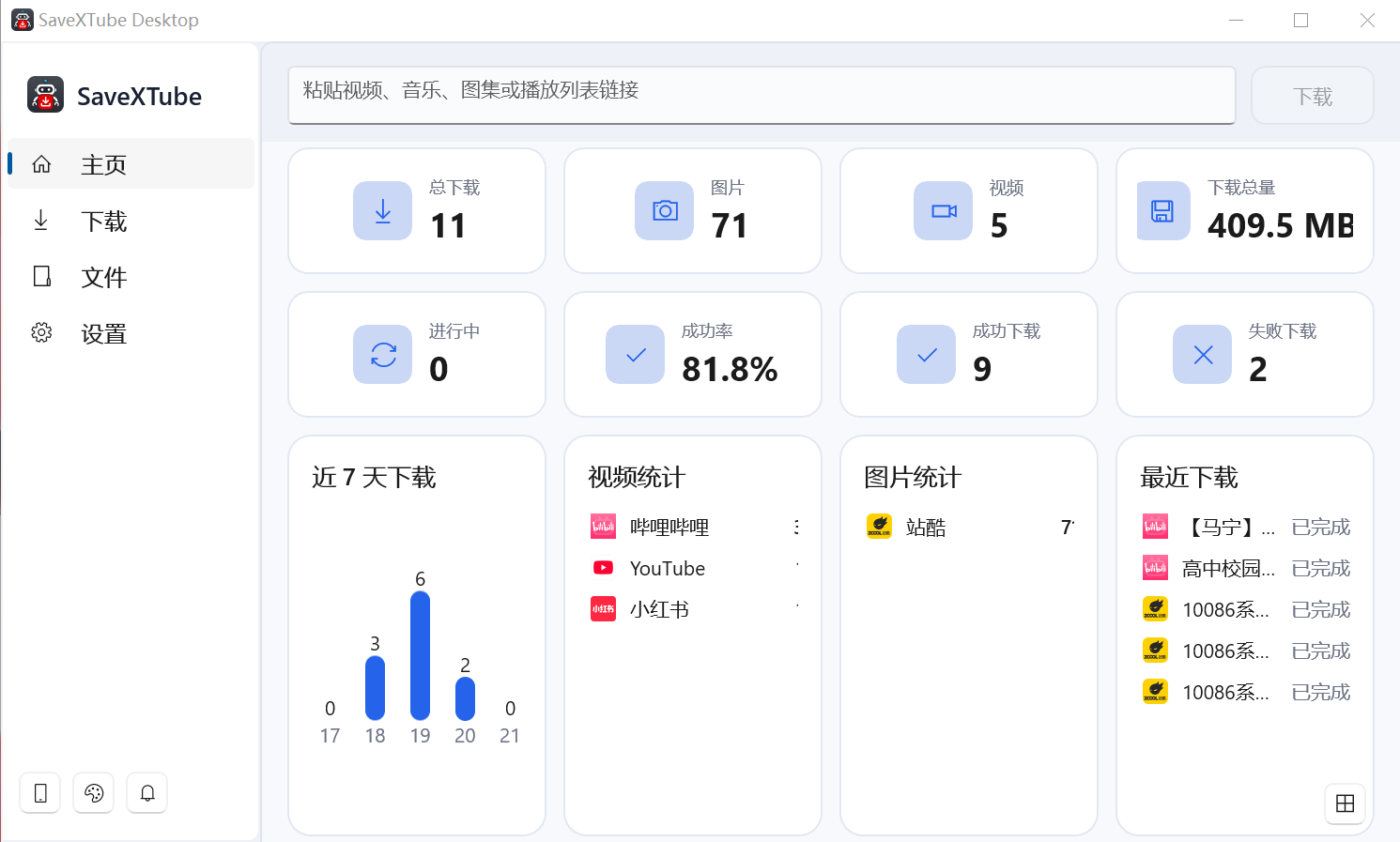The width and height of the screenshot is (1400, 842).
Task: Open the theme palette icon button
Action: (x=94, y=793)
